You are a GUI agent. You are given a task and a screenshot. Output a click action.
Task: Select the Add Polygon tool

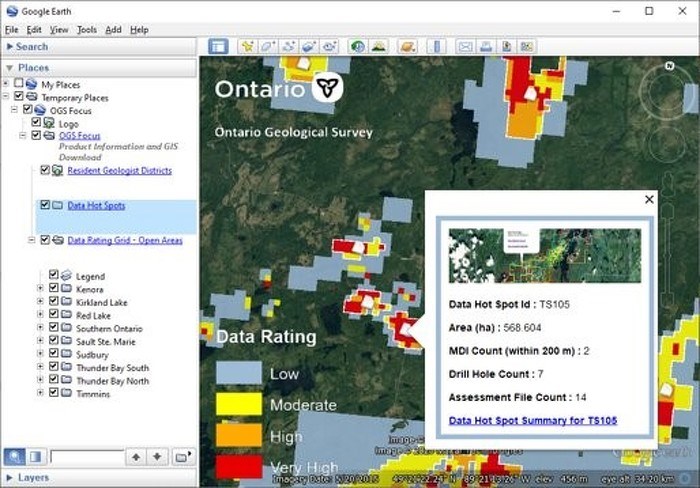click(x=268, y=46)
